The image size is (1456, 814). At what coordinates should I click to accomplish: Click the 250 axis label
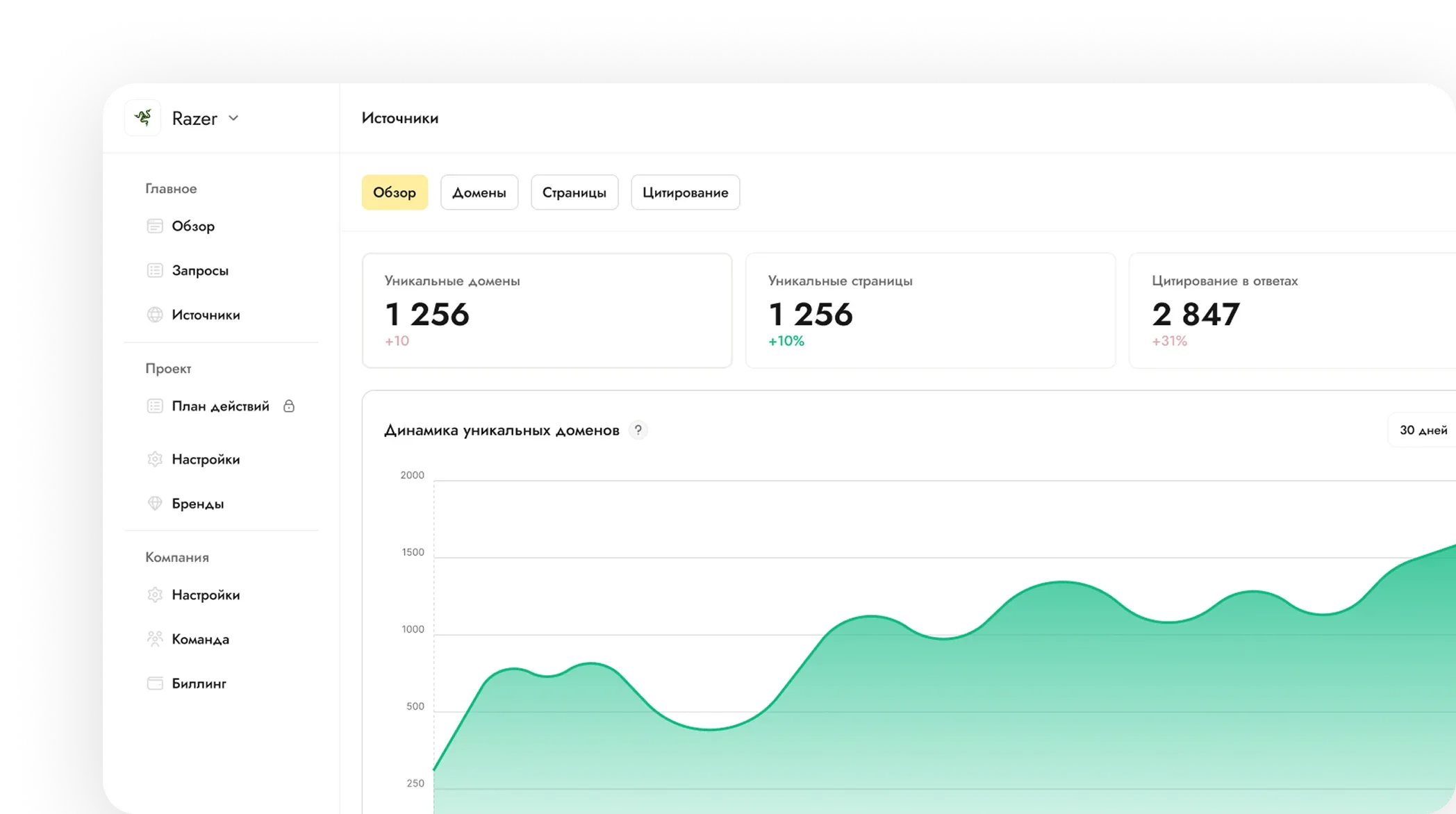tap(415, 783)
